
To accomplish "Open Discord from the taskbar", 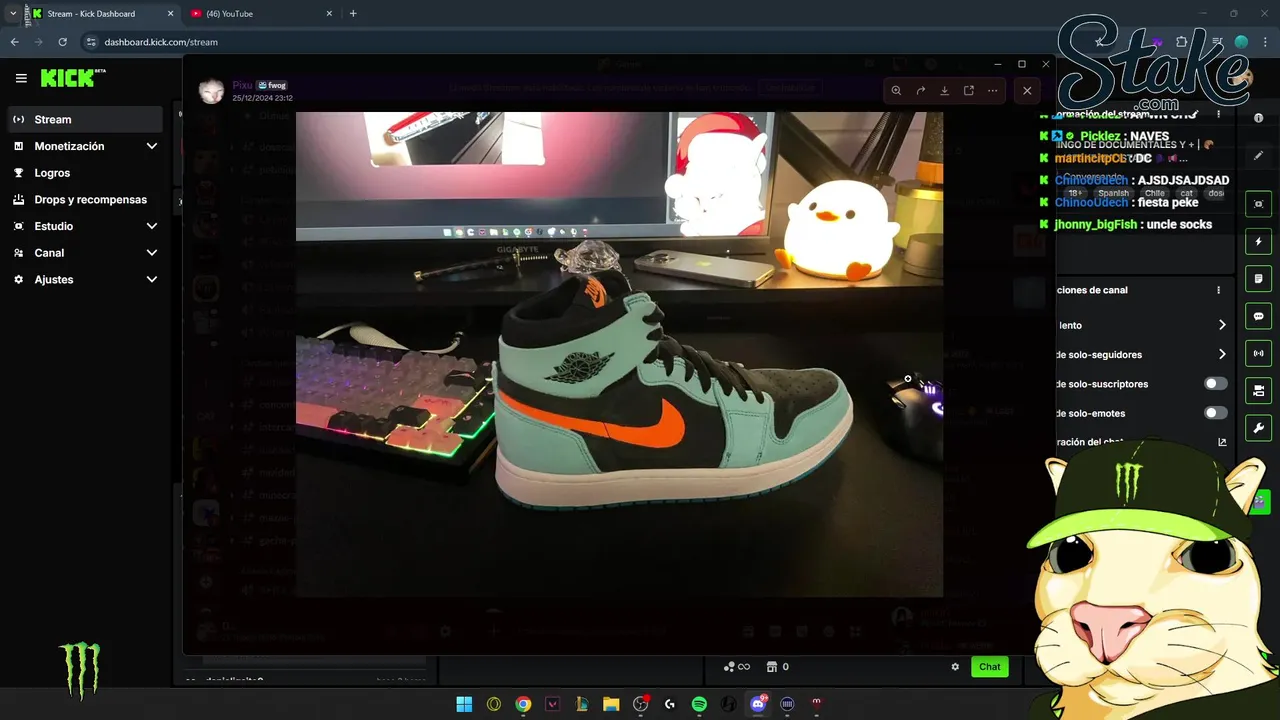I will 758,704.
